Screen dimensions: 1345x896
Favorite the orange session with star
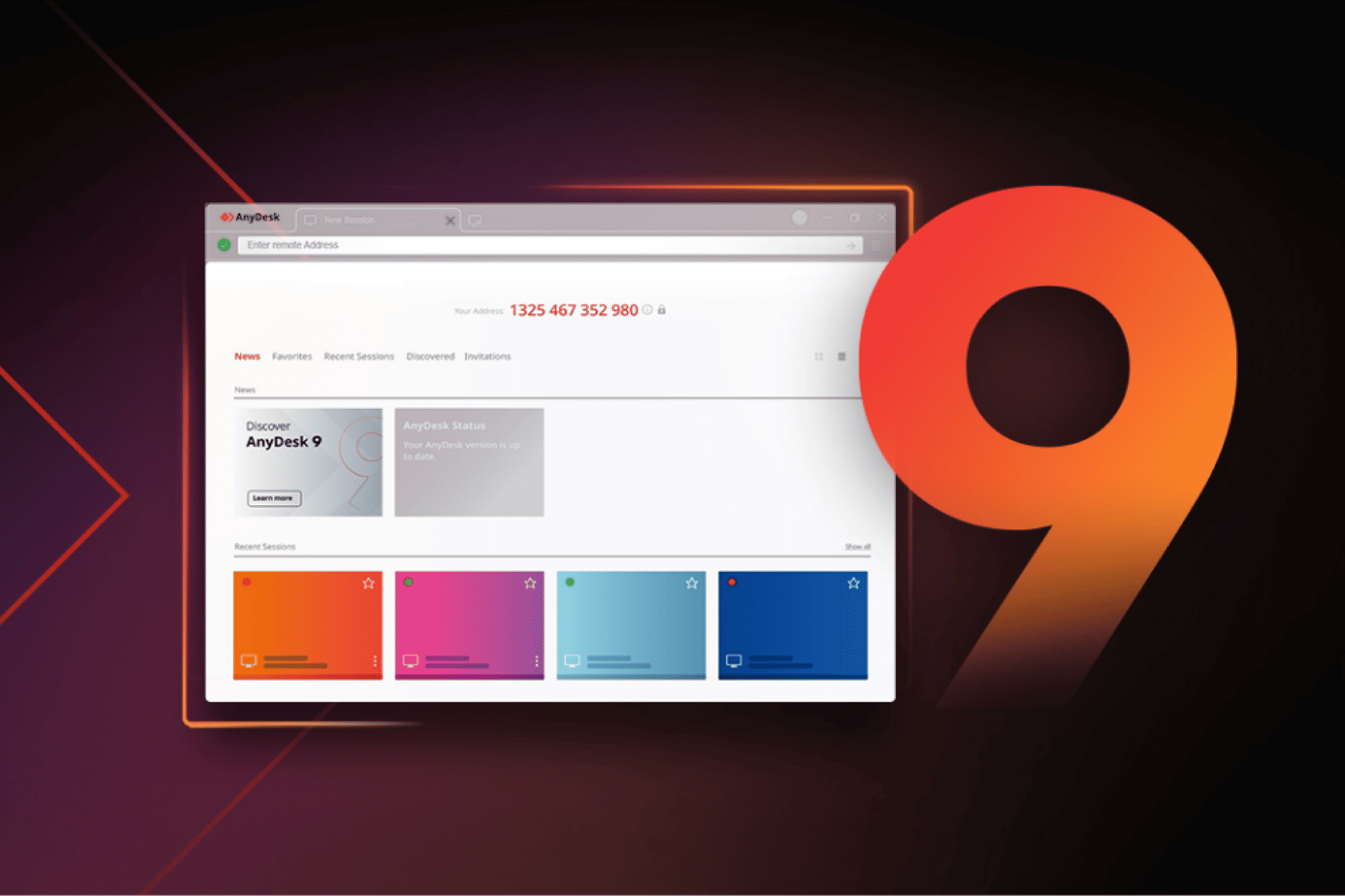pyautogui.click(x=368, y=583)
